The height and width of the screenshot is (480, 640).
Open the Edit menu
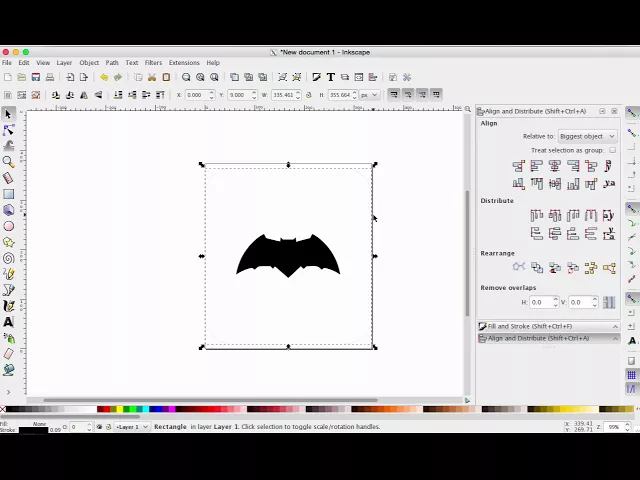coord(24,62)
